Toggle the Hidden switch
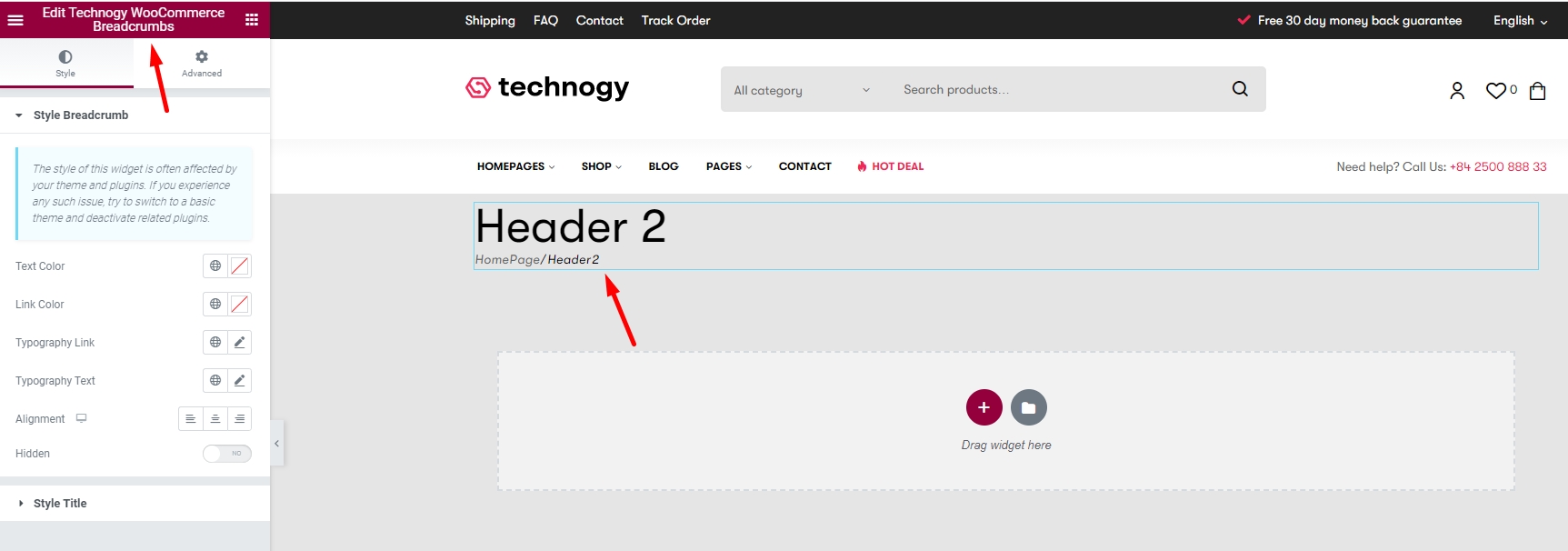 (x=227, y=454)
